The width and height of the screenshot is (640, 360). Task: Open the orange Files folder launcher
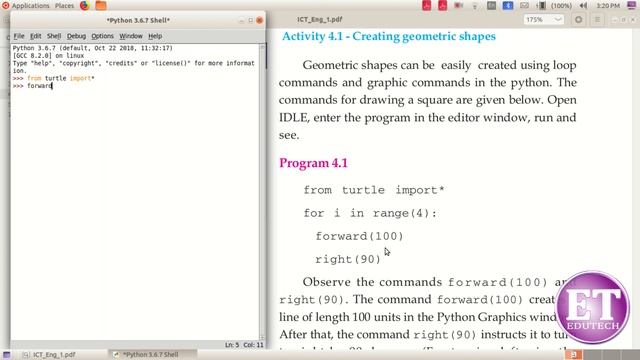pos(101,6)
